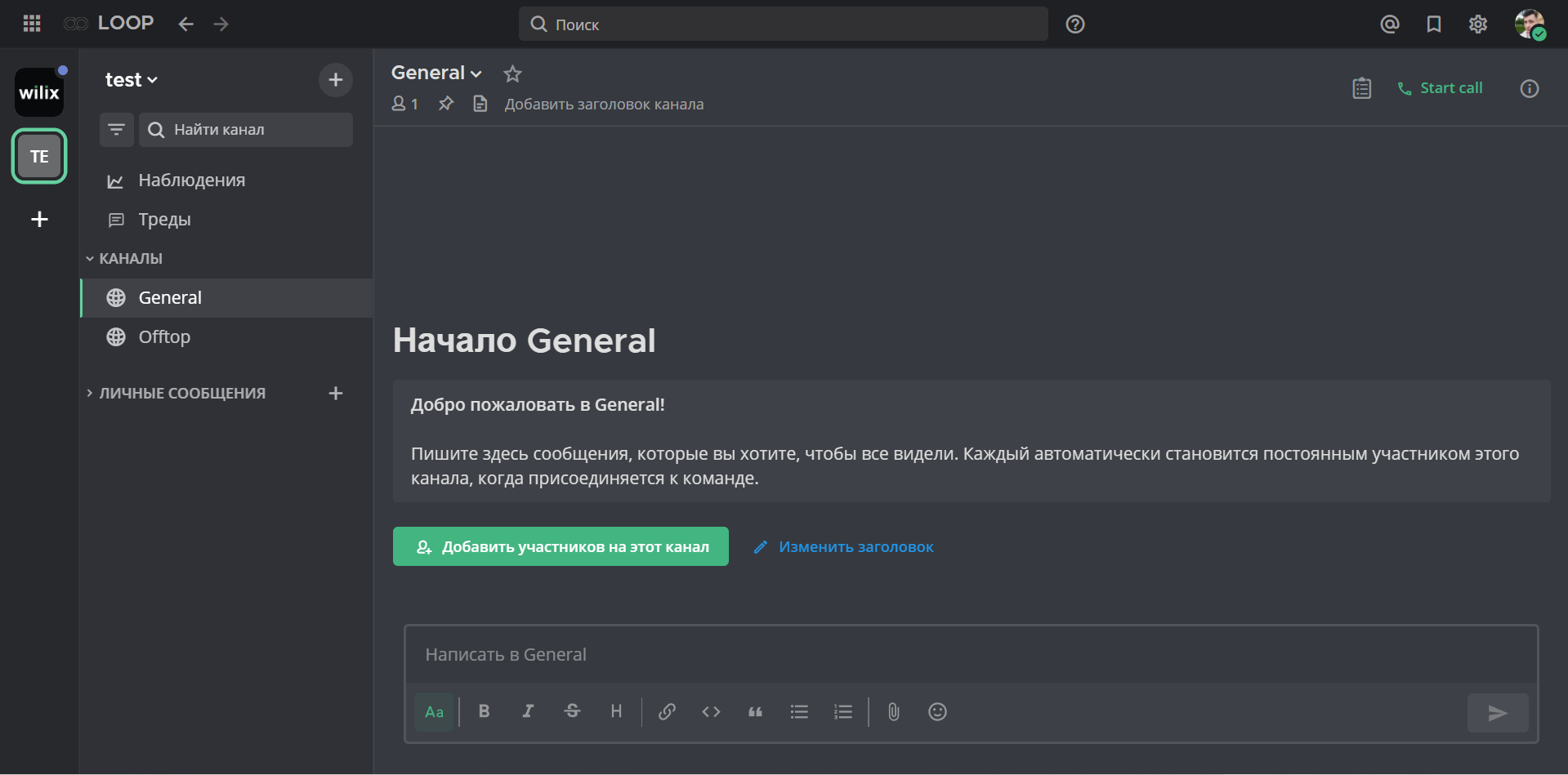Image resolution: width=1568 pixels, height=775 pixels.
Task: Open saved messages bookmark icon
Action: click(1433, 24)
